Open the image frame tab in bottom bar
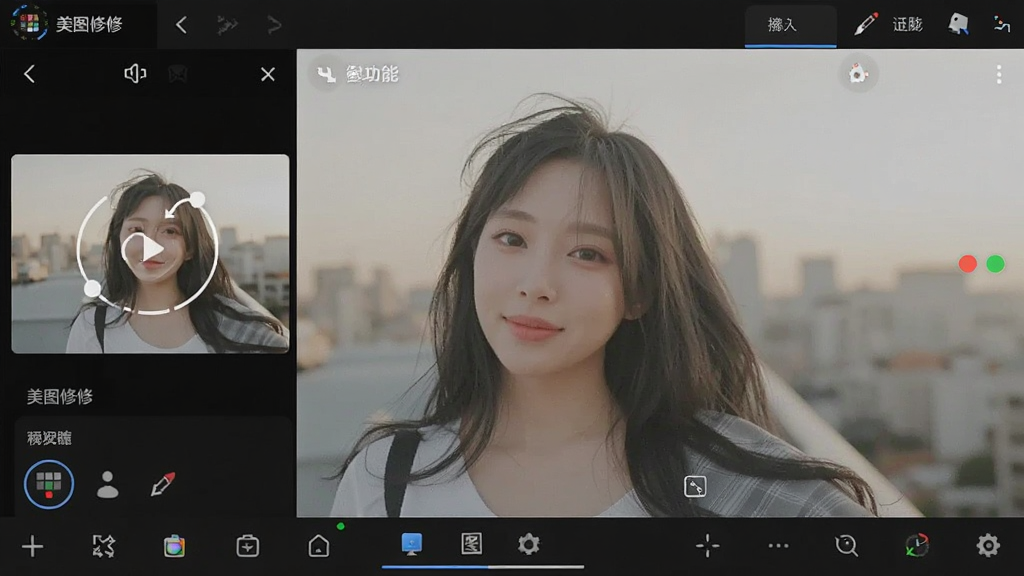Viewport: 1024px width, 576px height. coord(471,544)
